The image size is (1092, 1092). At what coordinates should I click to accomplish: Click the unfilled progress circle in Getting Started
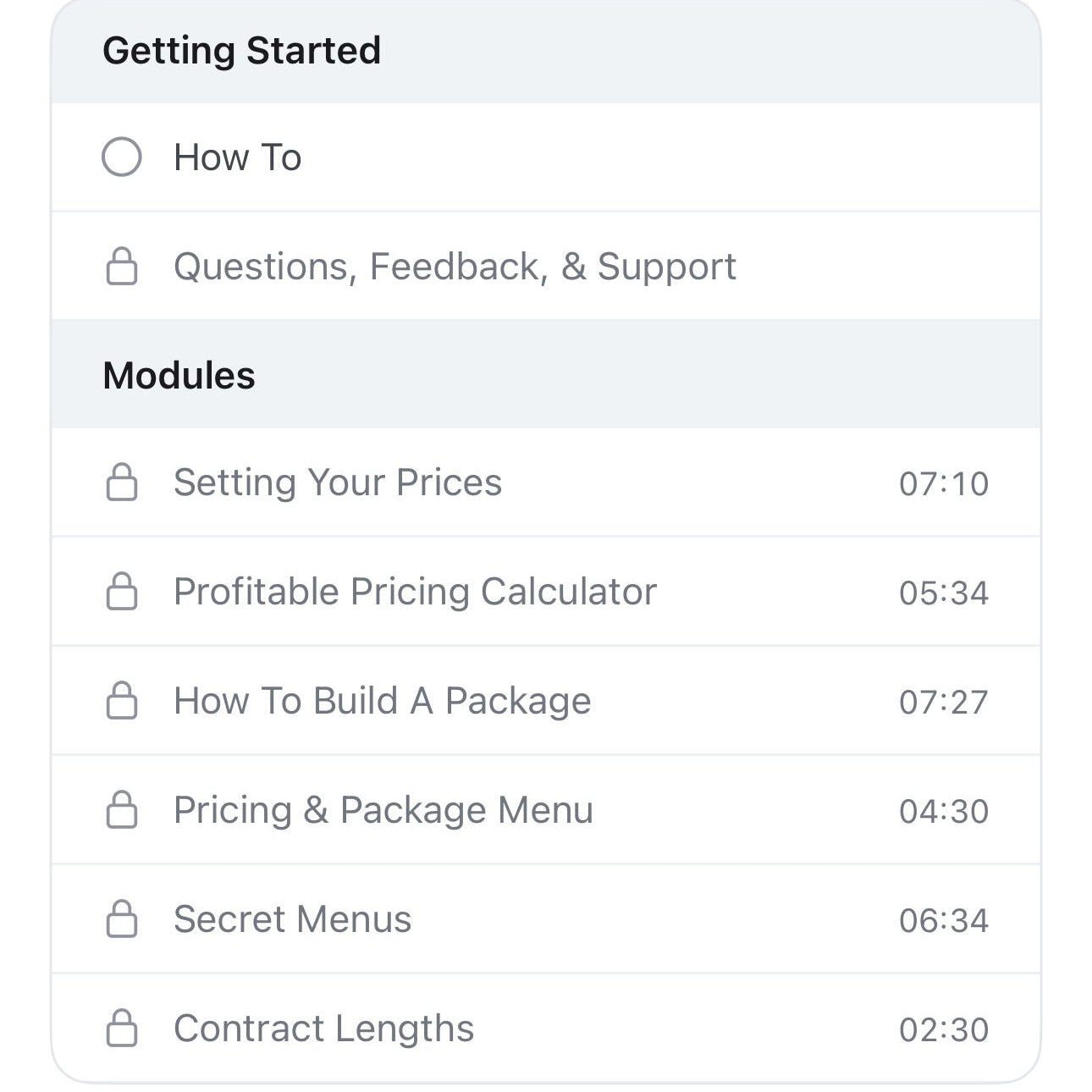pyautogui.click(x=121, y=156)
